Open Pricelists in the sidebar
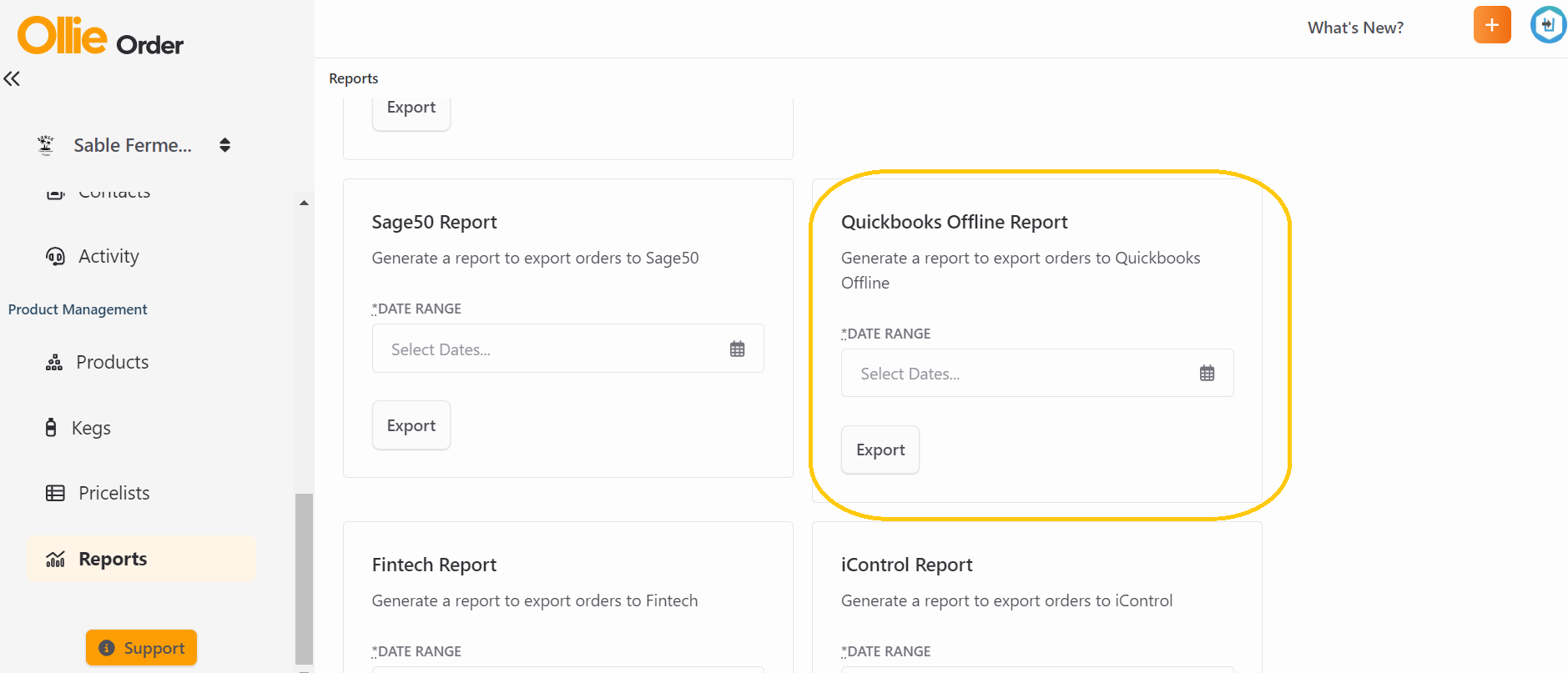 click(x=113, y=493)
